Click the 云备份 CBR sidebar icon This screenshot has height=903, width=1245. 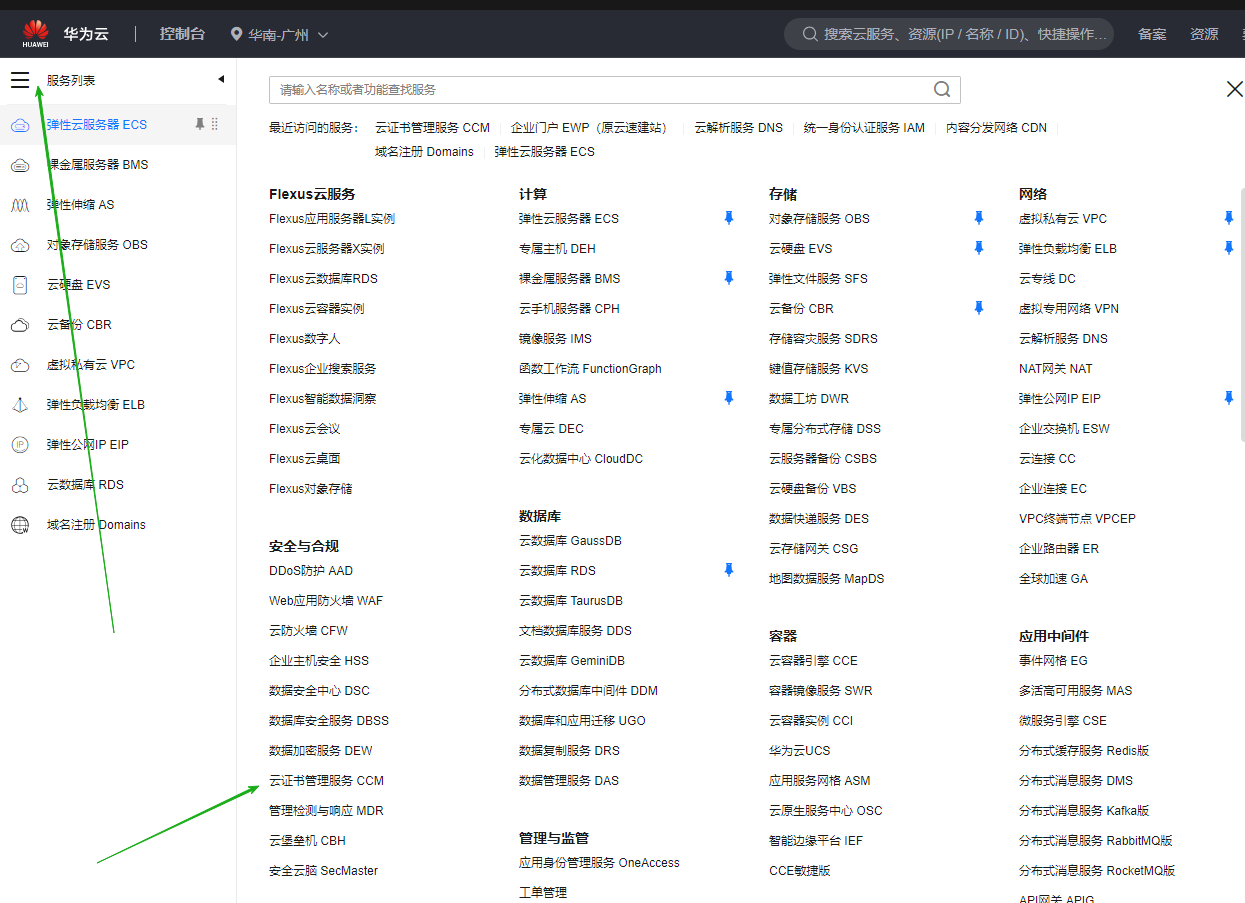click(19, 325)
